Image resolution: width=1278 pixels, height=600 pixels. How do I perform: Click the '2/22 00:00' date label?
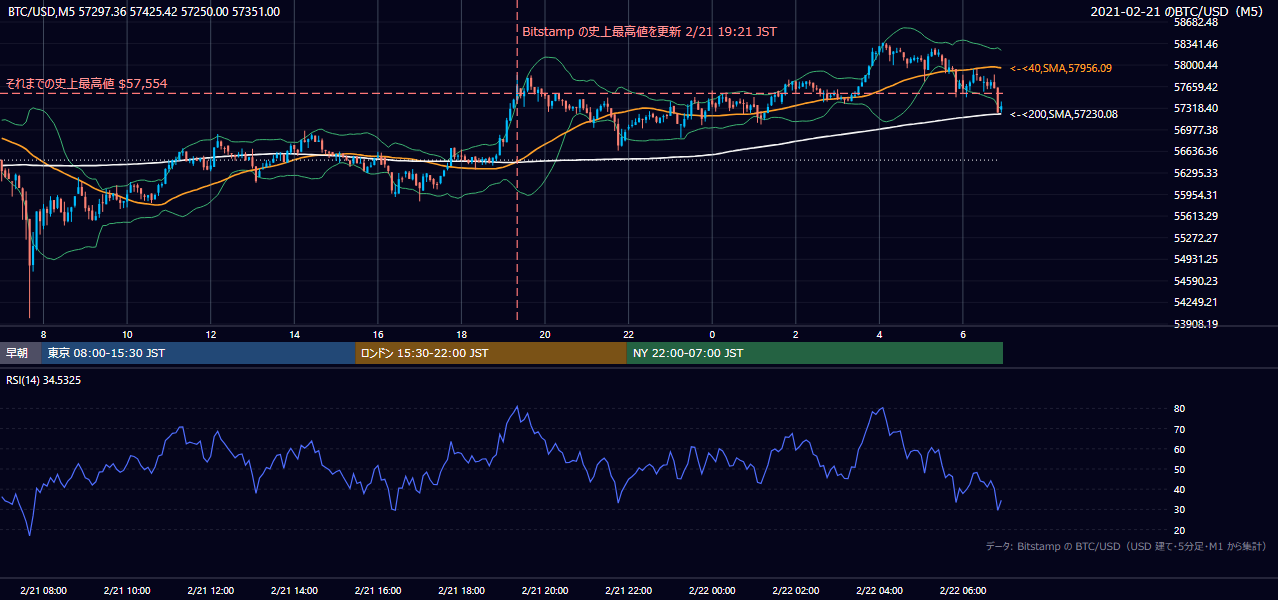pyautogui.click(x=712, y=590)
